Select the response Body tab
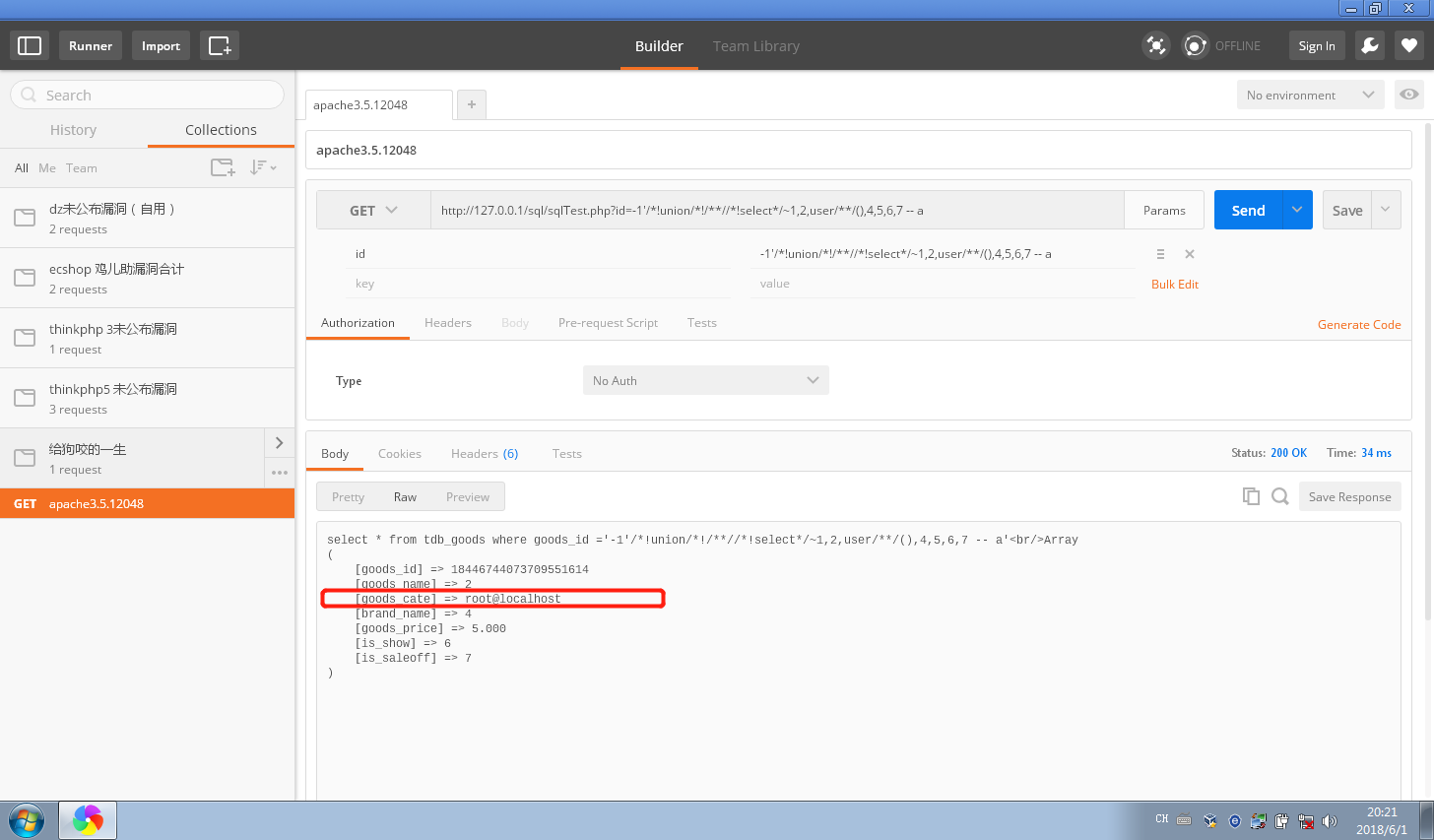1434x840 pixels. [x=335, y=454]
